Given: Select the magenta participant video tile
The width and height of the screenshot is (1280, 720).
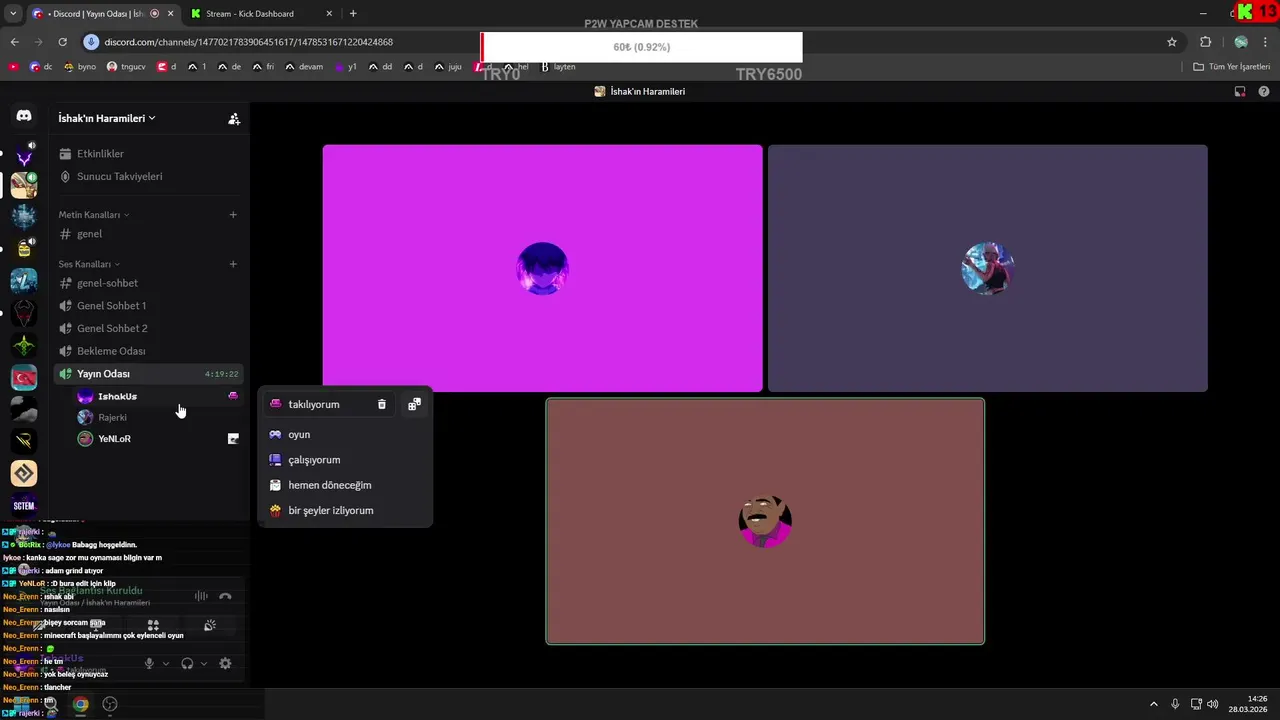Looking at the screenshot, I should coord(542,268).
